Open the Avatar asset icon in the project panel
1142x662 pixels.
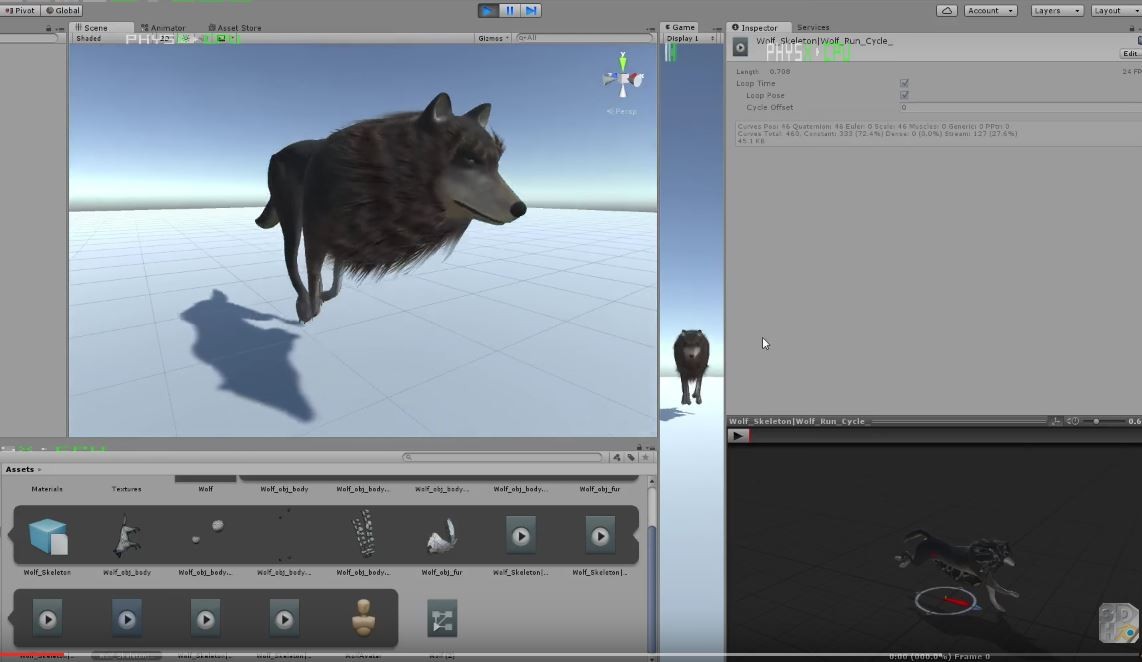[x=364, y=617]
